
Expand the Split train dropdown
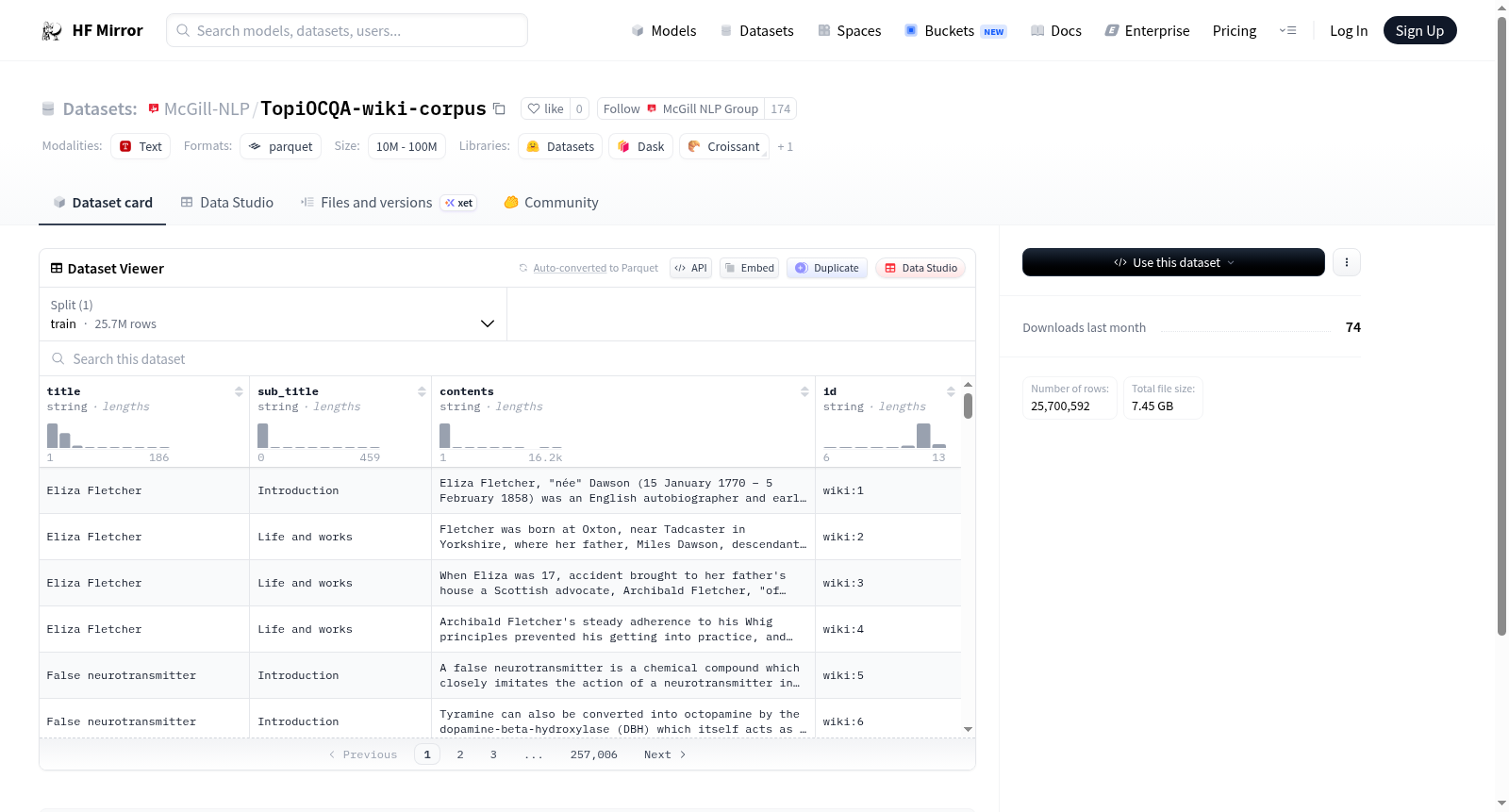pos(274,314)
